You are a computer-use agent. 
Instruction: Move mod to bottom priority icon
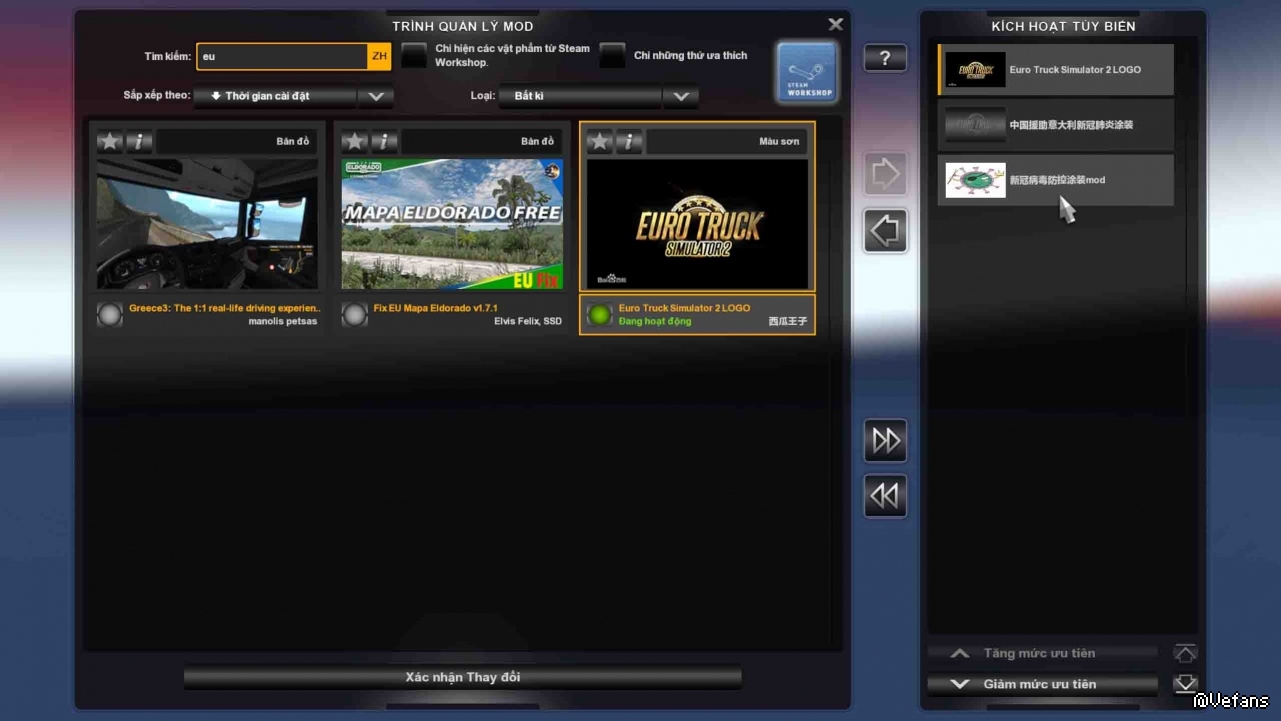click(x=1185, y=684)
